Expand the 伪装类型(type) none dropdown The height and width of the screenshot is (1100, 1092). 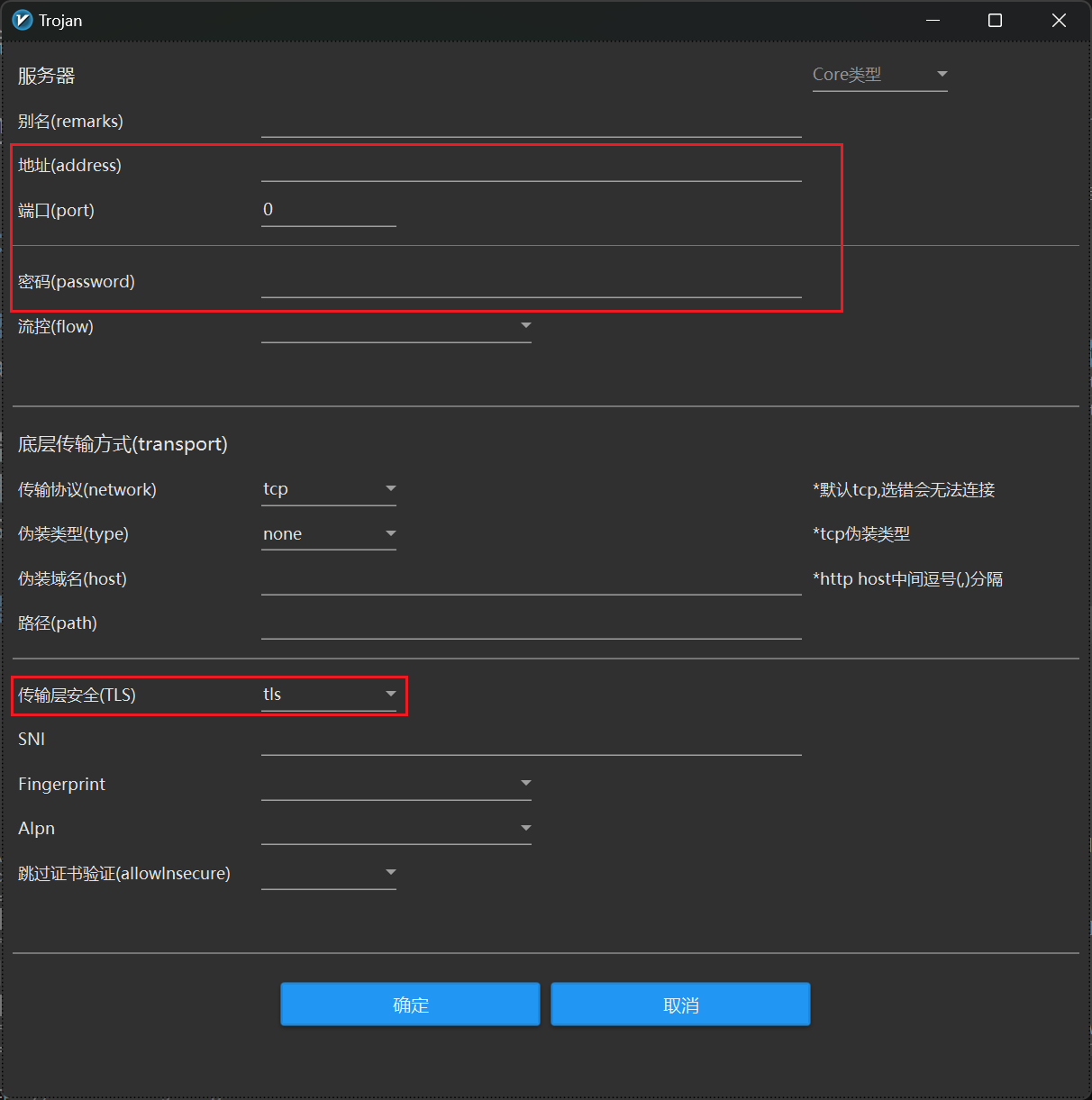[329, 534]
